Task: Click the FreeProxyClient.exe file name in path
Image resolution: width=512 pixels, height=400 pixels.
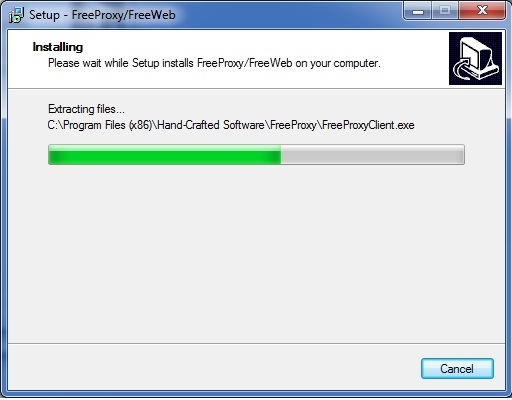Action: 368,125
